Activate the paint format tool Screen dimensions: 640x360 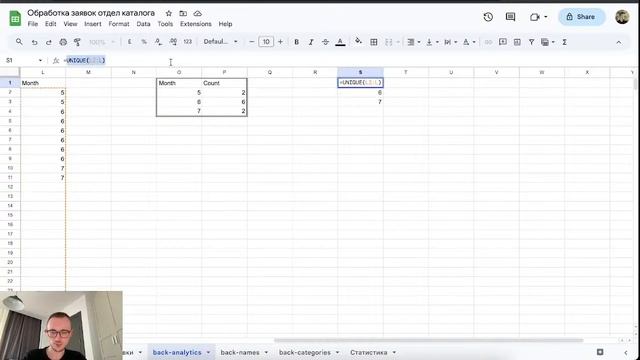(x=77, y=42)
